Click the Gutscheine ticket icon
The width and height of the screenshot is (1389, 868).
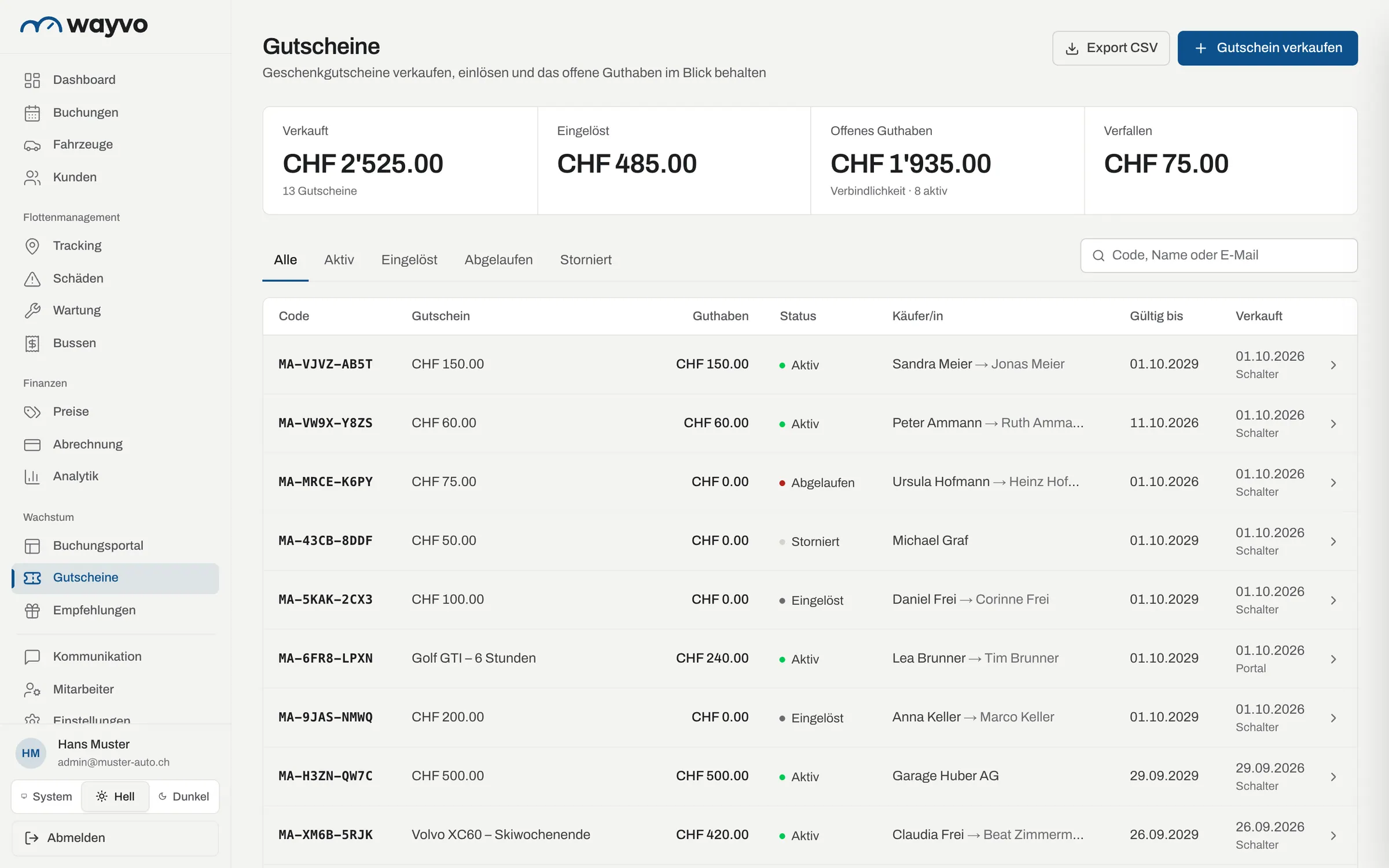[32, 578]
